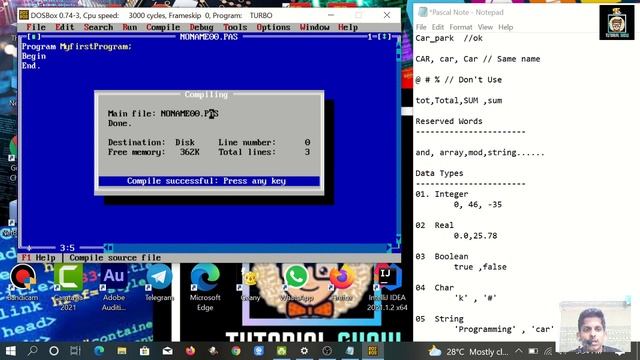Open the Compile menu in Turbo Pascal
The width and height of the screenshot is (640, 360).
(x=163, y=27)
